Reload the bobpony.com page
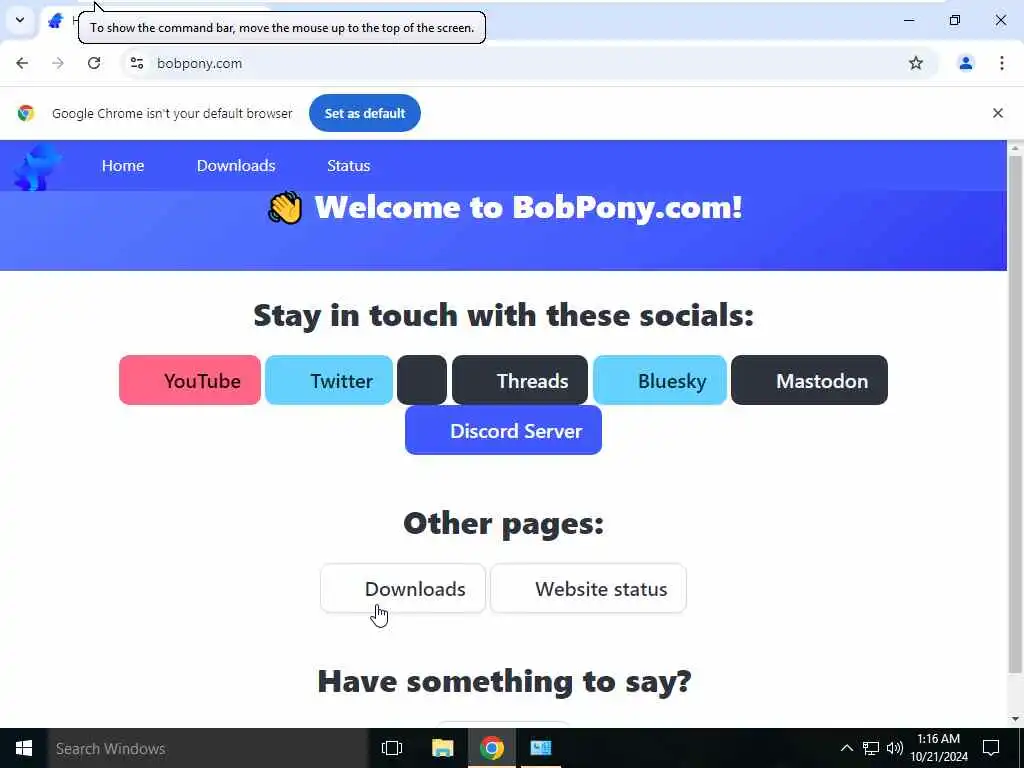 coord(94,63)
